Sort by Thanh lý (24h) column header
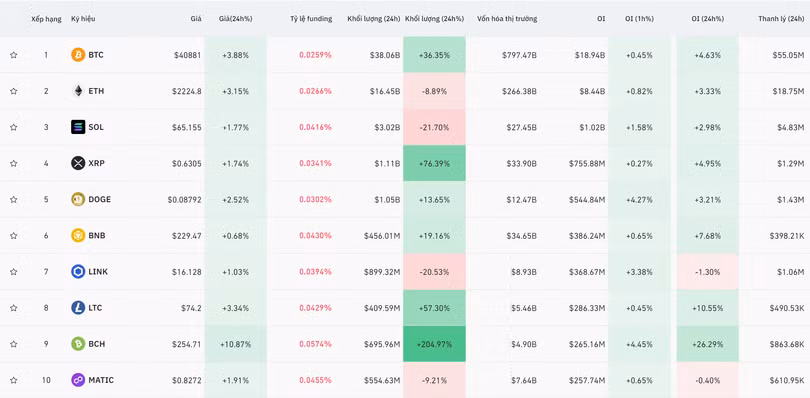The image size is (810, 398). coord(781,19)
